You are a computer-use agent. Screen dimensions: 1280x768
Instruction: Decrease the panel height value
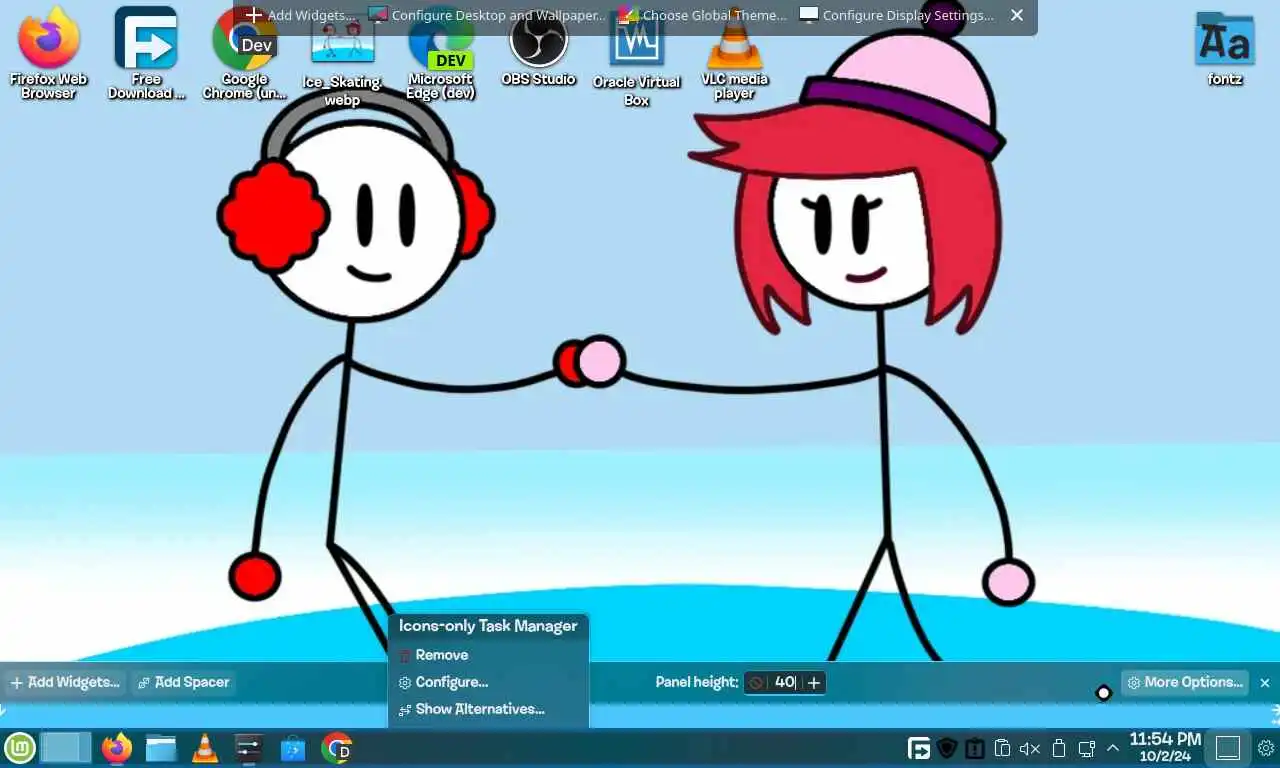click(756, 682)
